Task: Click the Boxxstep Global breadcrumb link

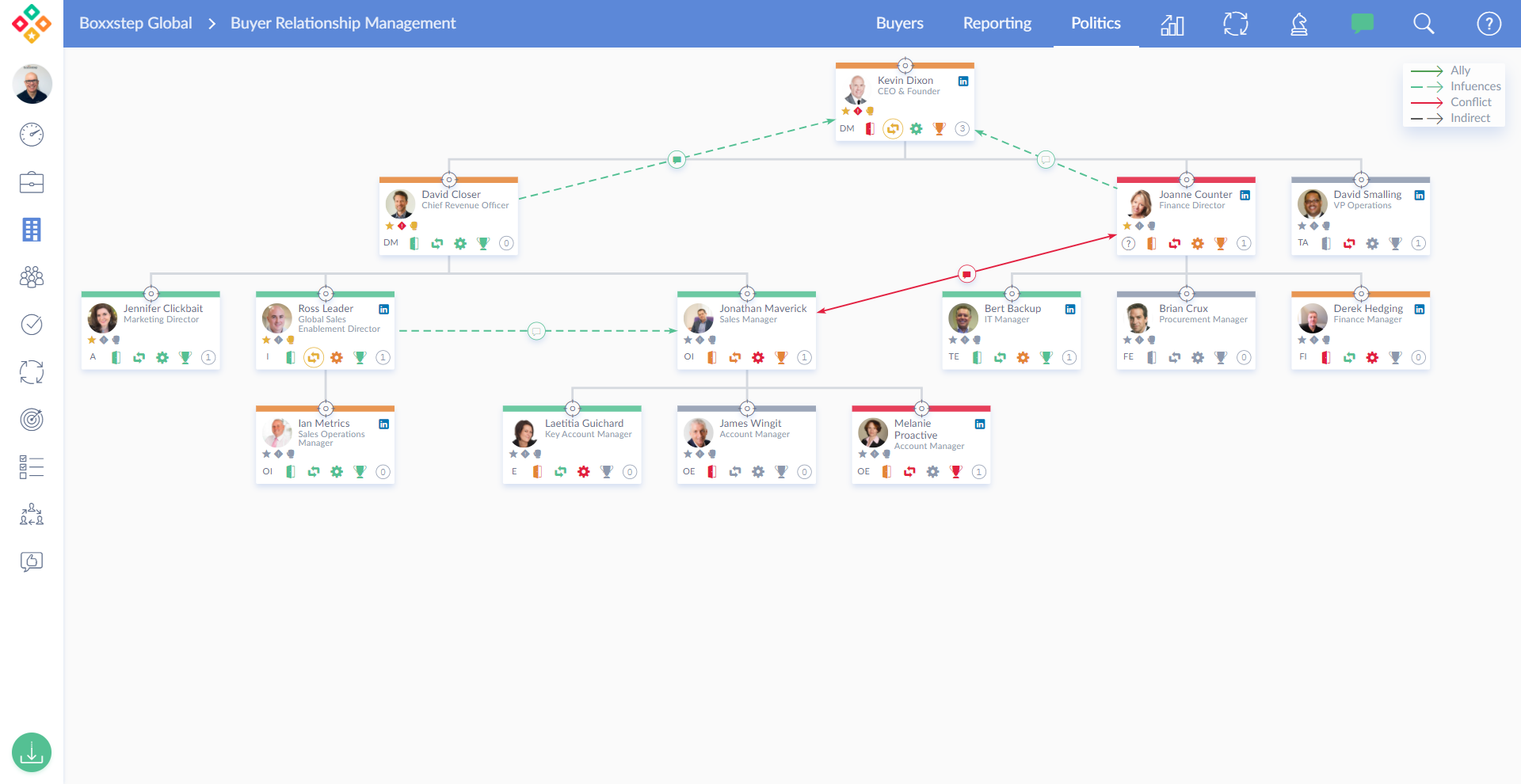Action: click(x=135, y=24)
